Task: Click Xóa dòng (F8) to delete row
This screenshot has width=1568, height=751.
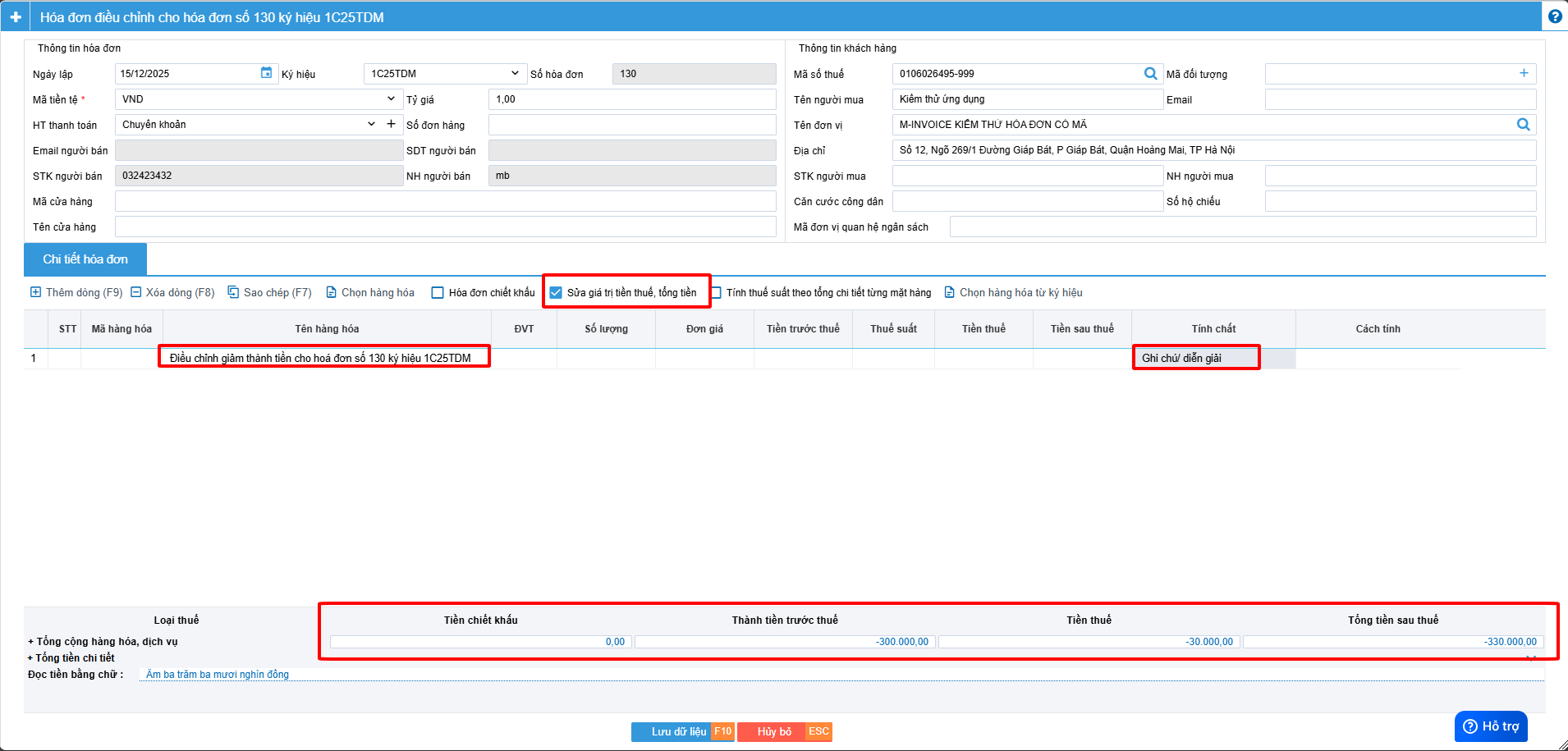Action: coord(172,293)
